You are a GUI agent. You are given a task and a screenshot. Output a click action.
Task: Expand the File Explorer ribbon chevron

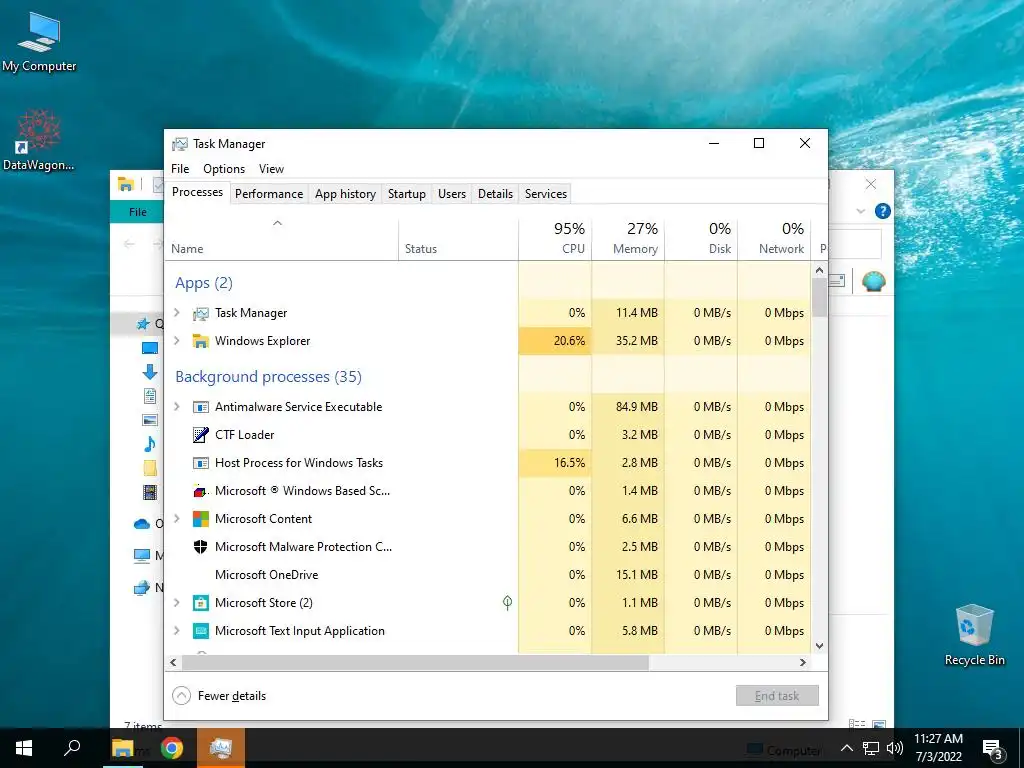coord(861,211)
